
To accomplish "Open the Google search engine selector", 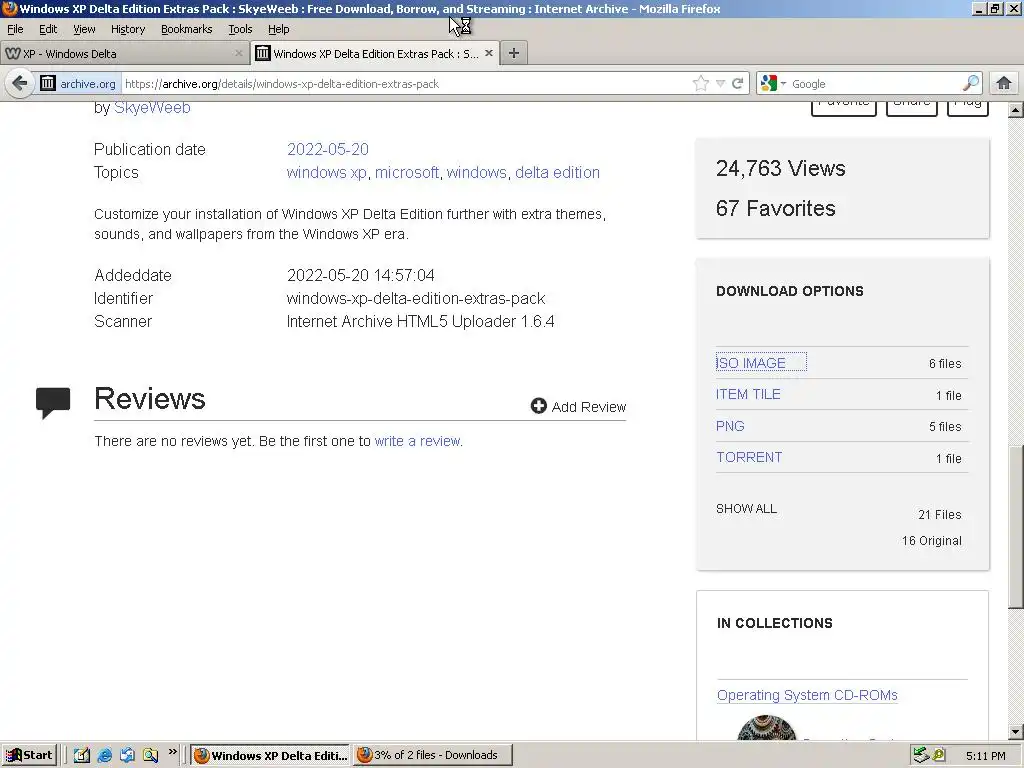I will 773,84.
